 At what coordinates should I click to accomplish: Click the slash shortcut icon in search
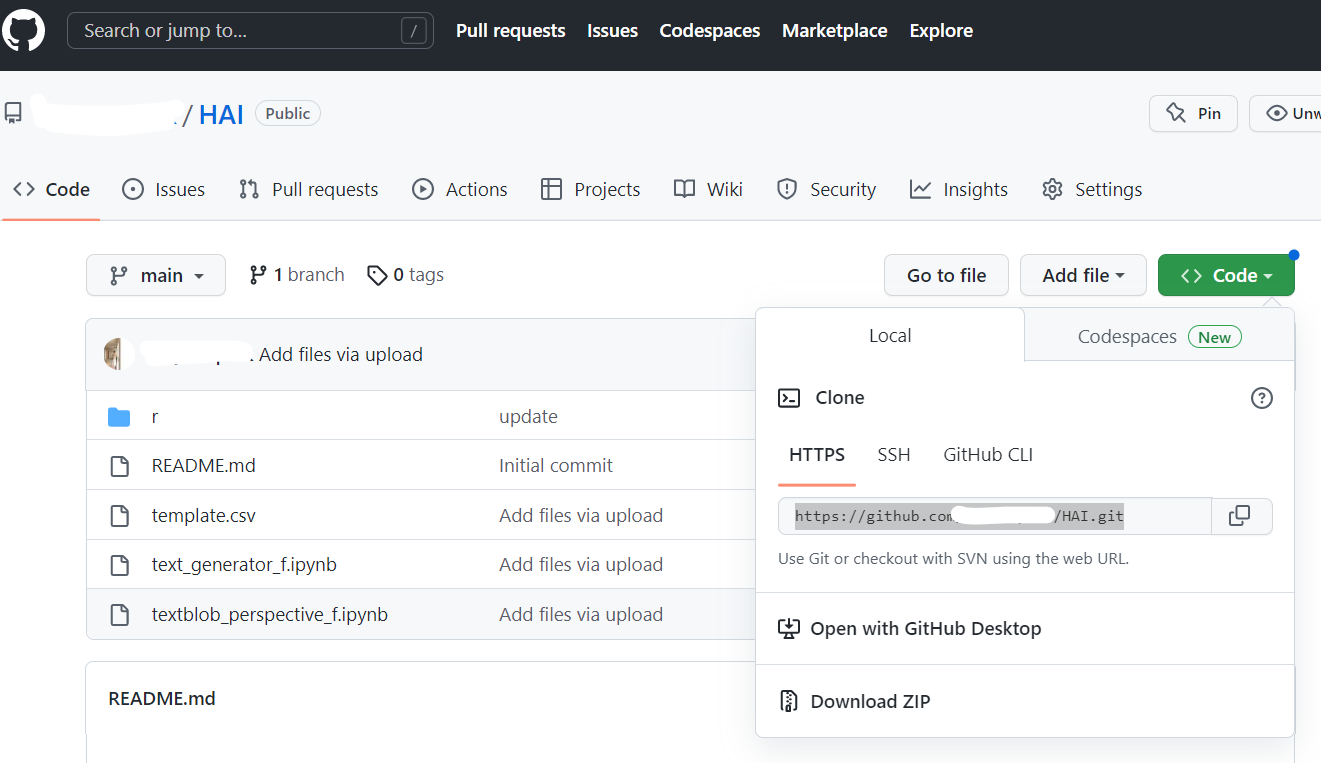[413, 31]
